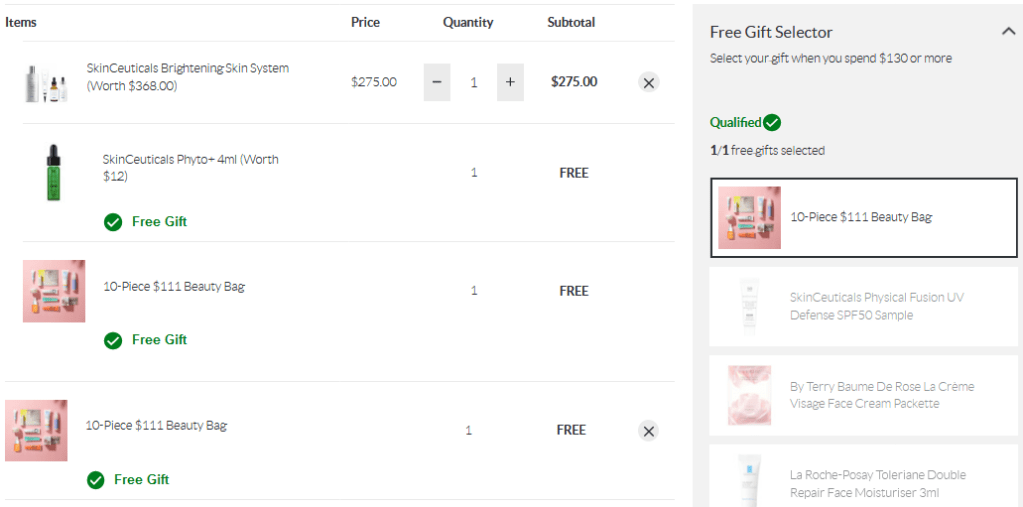Click the middle Beauty Bag Free Gift checkmark

113,340
